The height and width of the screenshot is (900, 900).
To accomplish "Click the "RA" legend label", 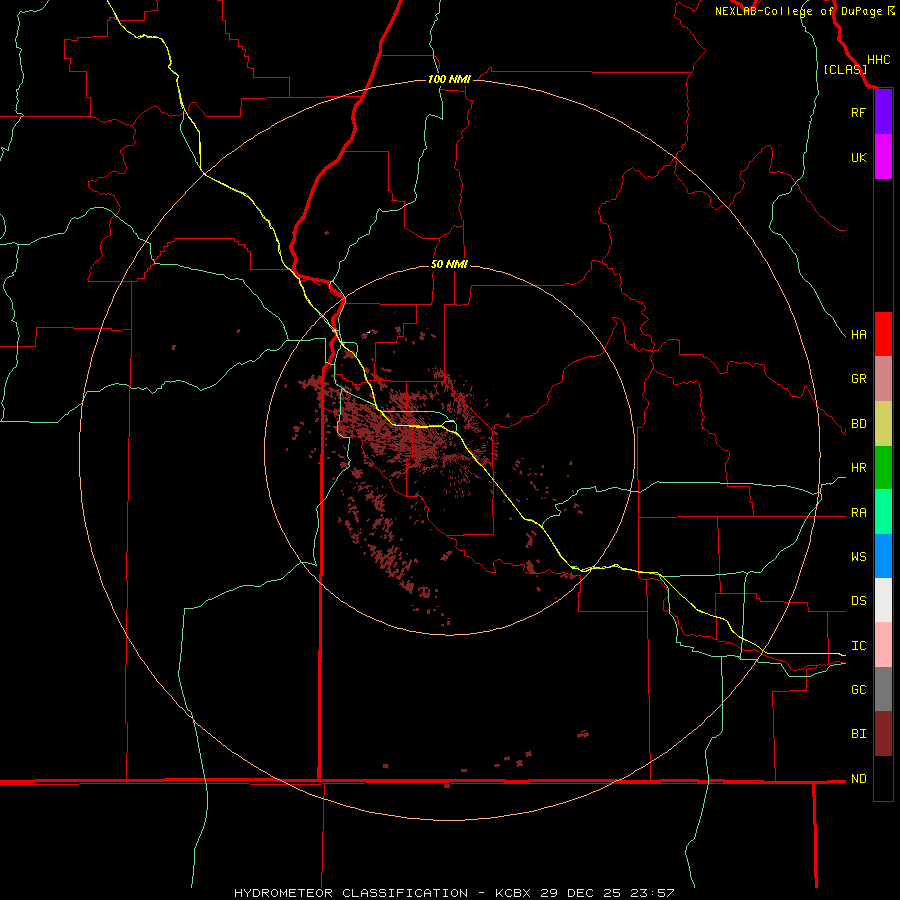I will point(858,513).
